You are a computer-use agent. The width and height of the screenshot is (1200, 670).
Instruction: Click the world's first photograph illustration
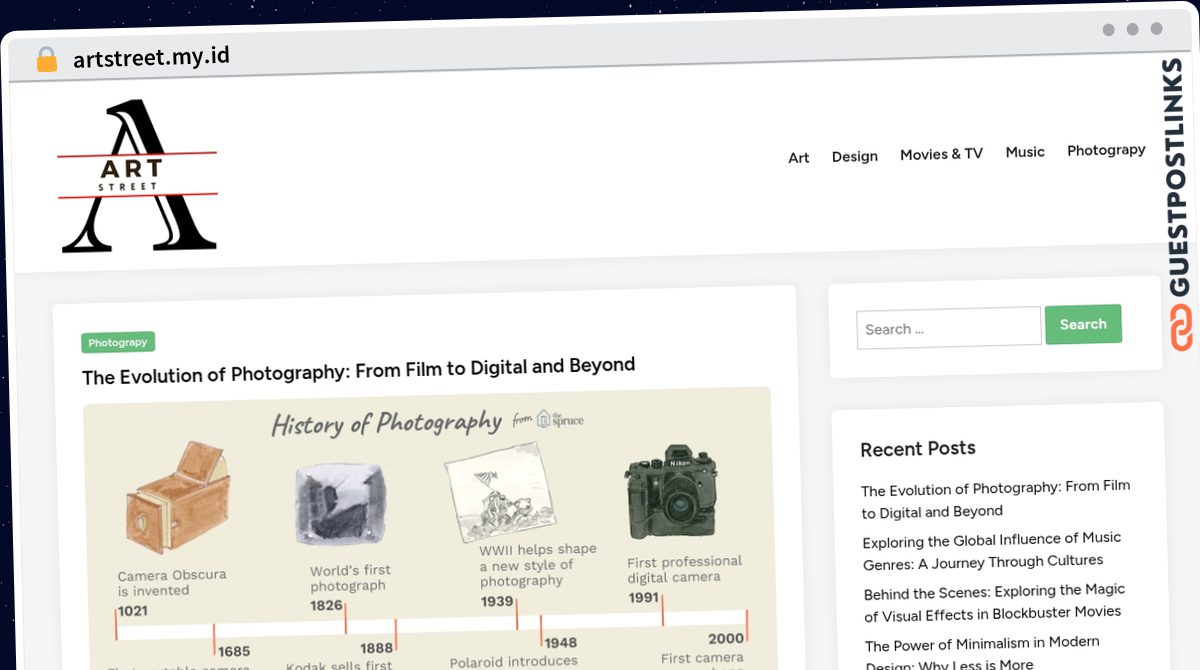click(340, 504)
